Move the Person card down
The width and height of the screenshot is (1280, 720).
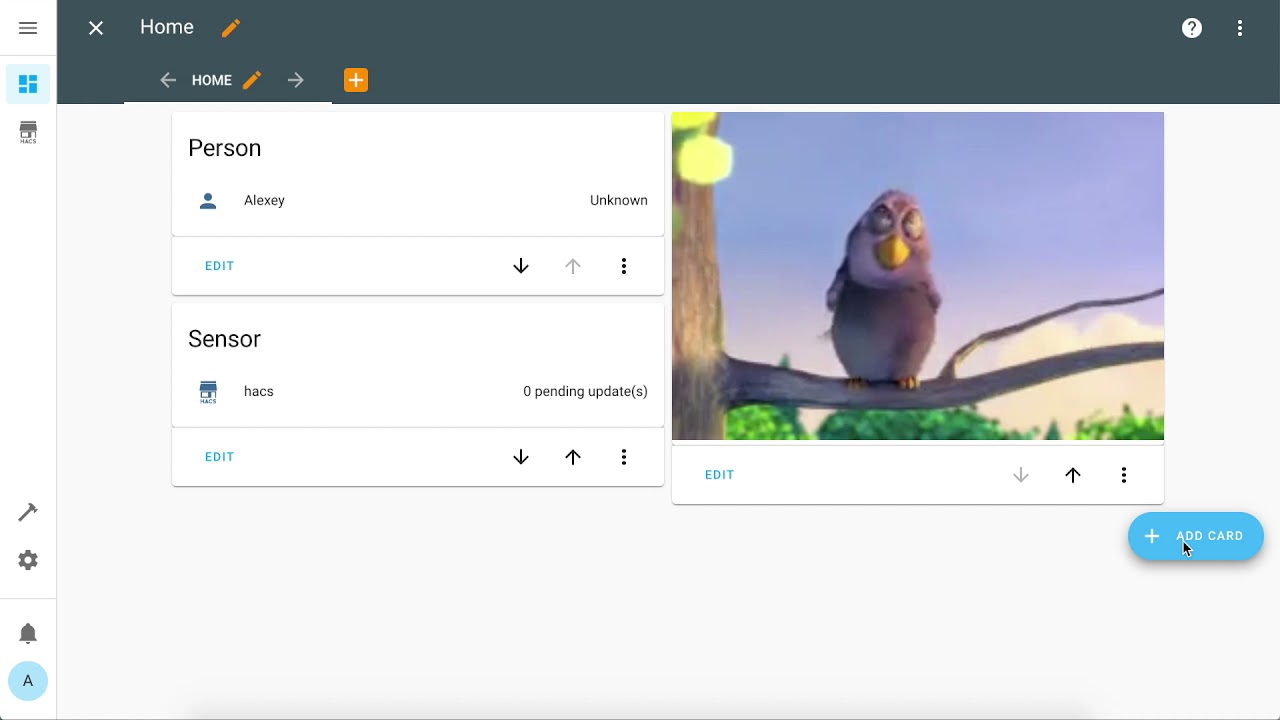pos(521,266)
